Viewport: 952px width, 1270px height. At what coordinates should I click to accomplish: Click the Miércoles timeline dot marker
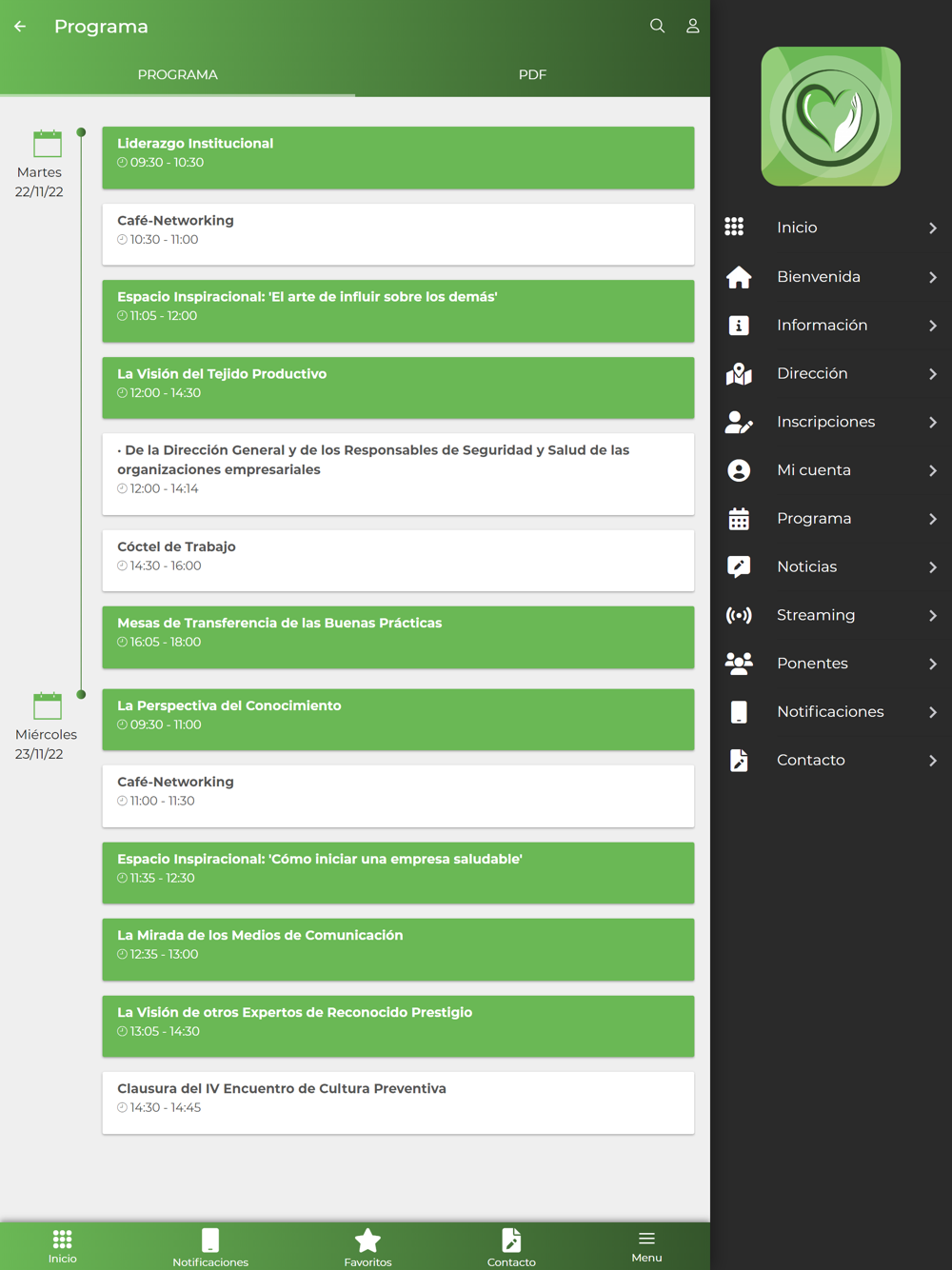[x=82, y=694]
